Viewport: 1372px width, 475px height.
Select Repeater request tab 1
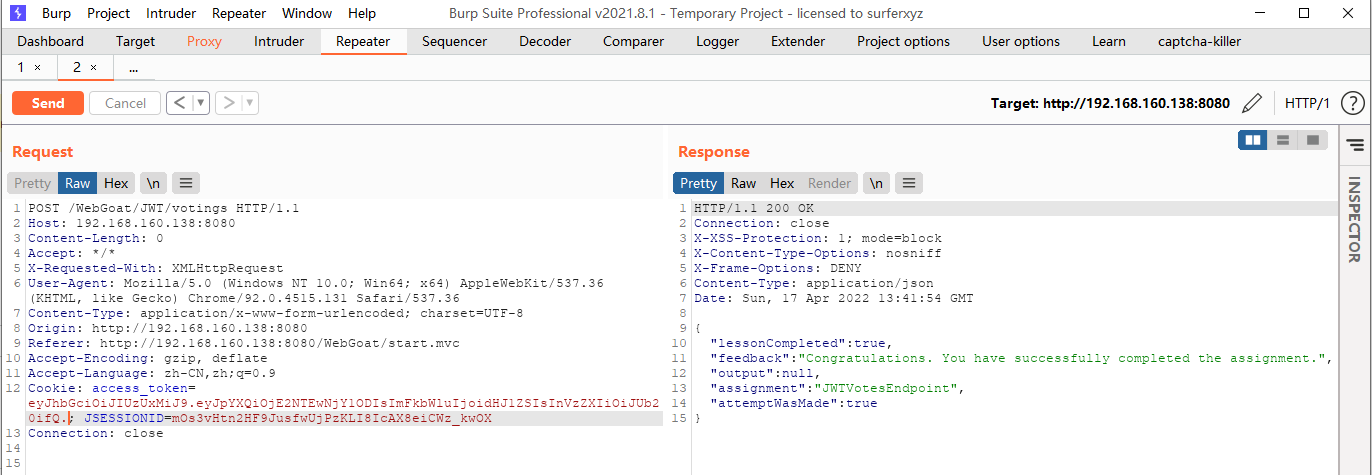click(x=20, y=67)
